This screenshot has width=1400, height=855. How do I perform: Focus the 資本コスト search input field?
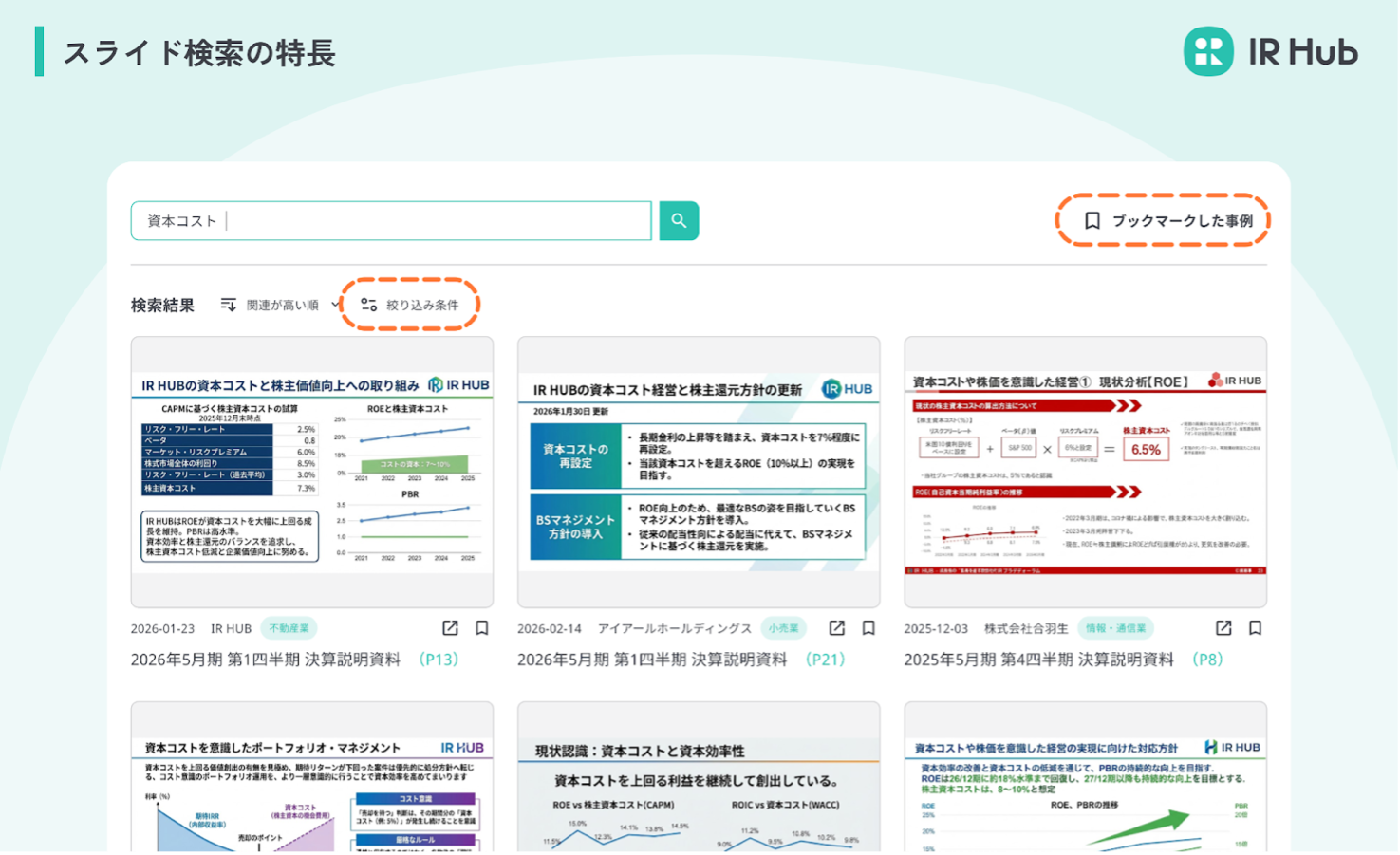[x=391, y=220]
